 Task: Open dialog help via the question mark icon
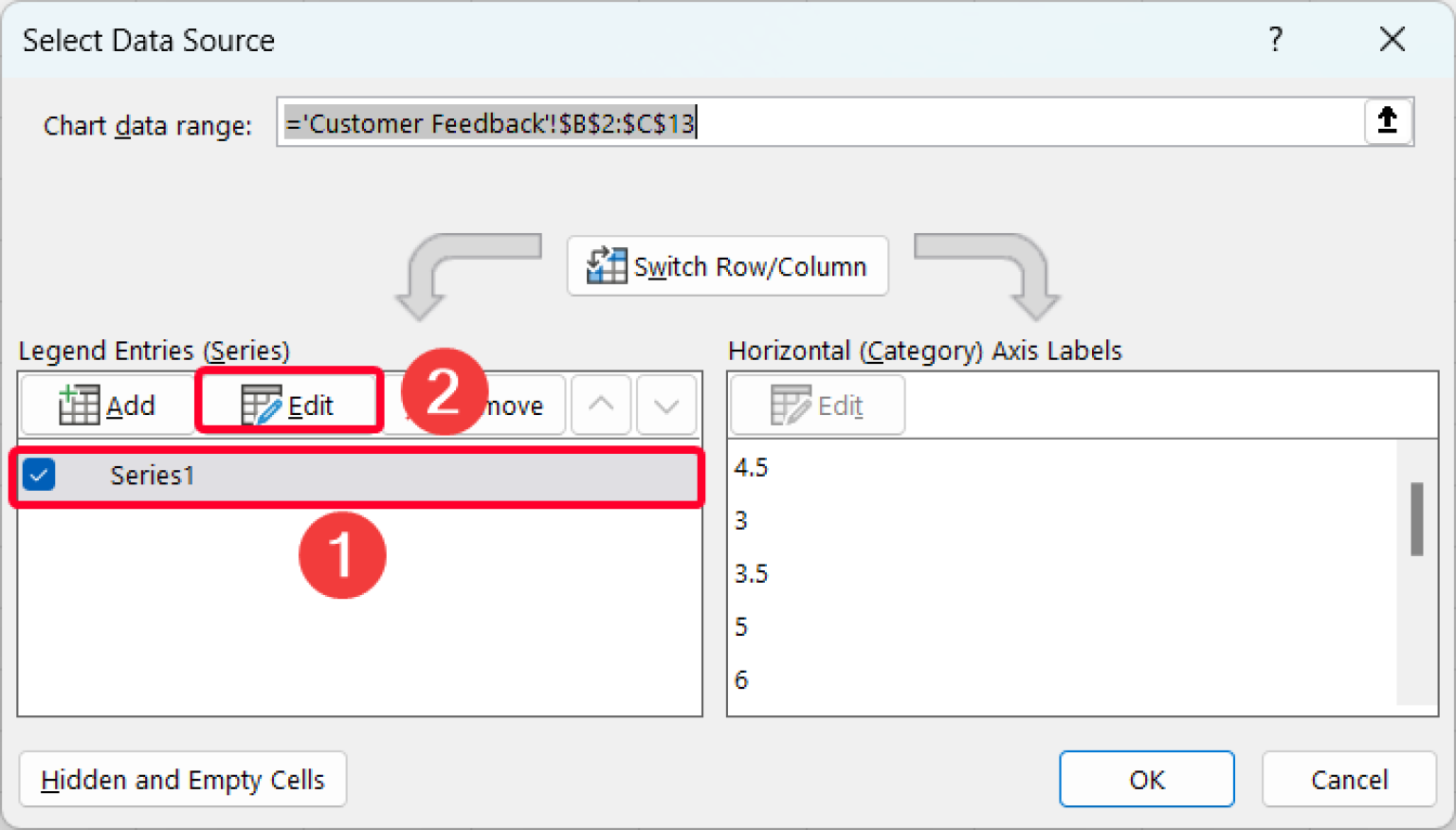(x=1276, y=40)
